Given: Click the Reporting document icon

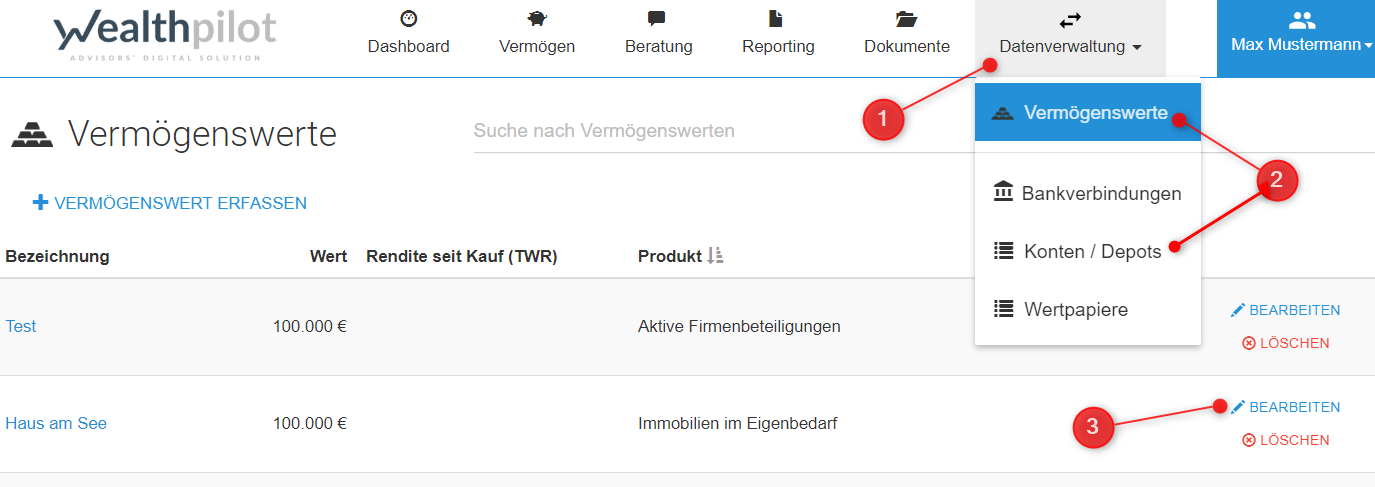Looking at the screenshot, I should tap(777, 18).
